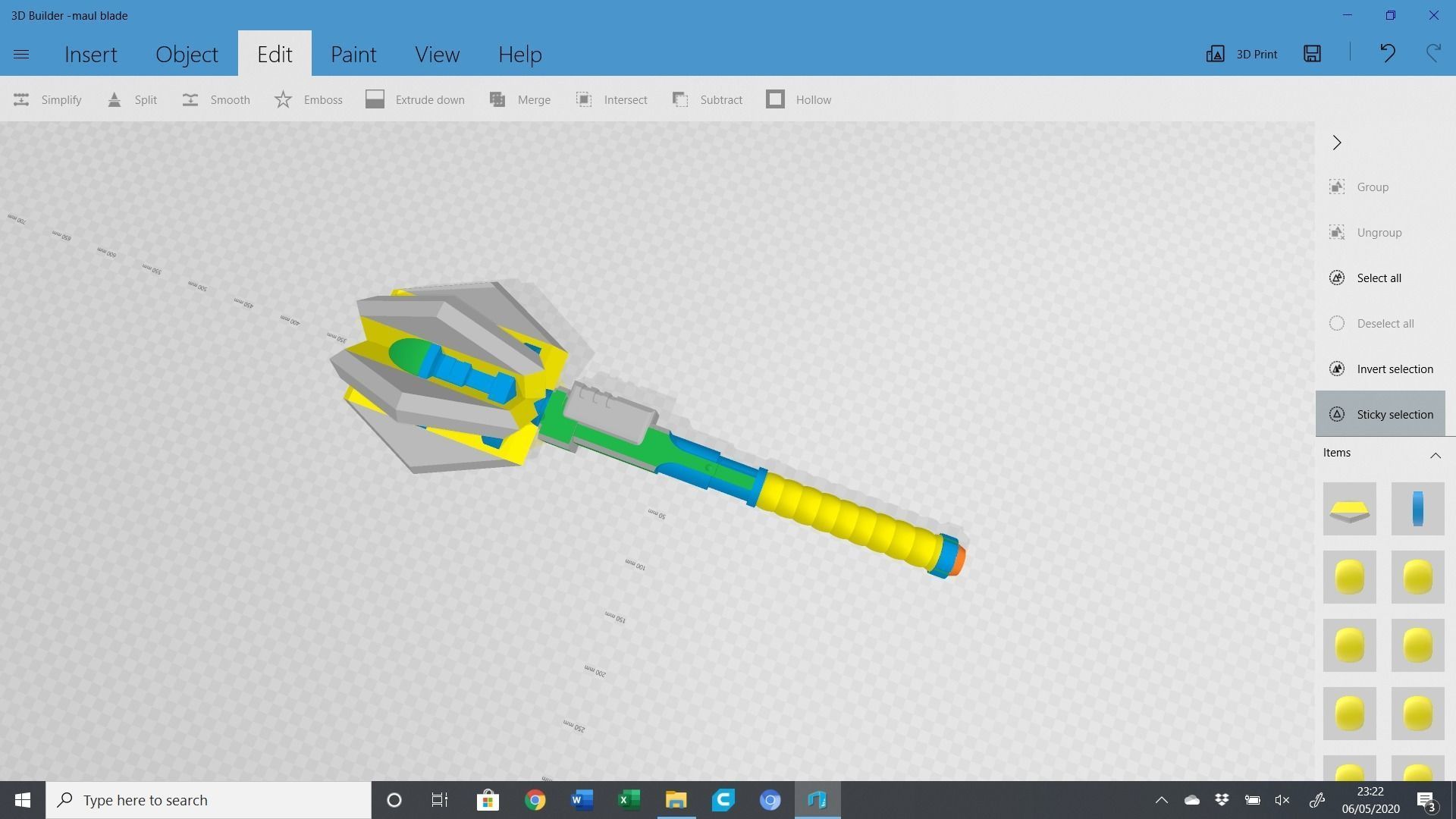Open the hamburger menu
Viewport: 1456px width, 819px height.
(21, 54)
